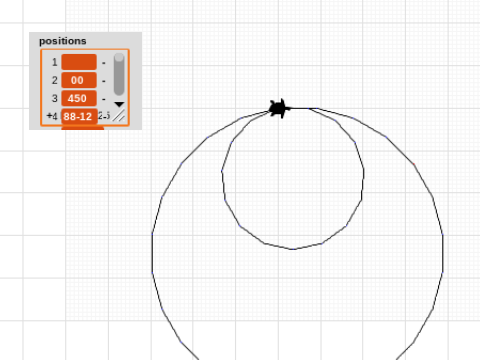This screenshot has width=480, height=360.
Task: Click the black turtle sprite on the stage
Action: click(x=280, y=108)
